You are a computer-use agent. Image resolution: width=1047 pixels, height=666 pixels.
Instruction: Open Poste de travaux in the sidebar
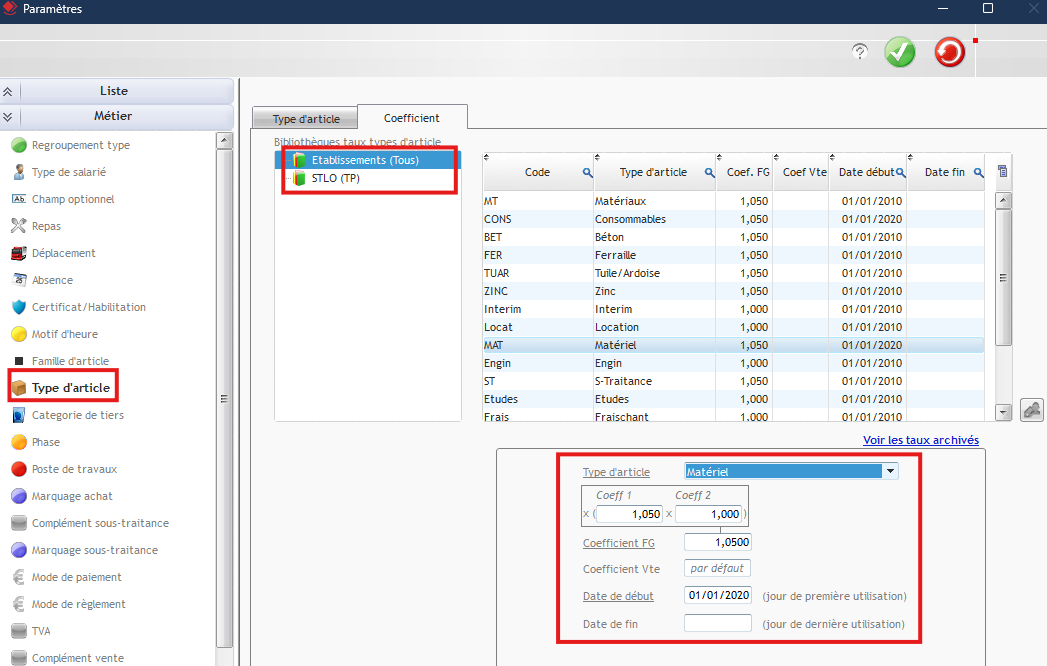click(74, 469)
